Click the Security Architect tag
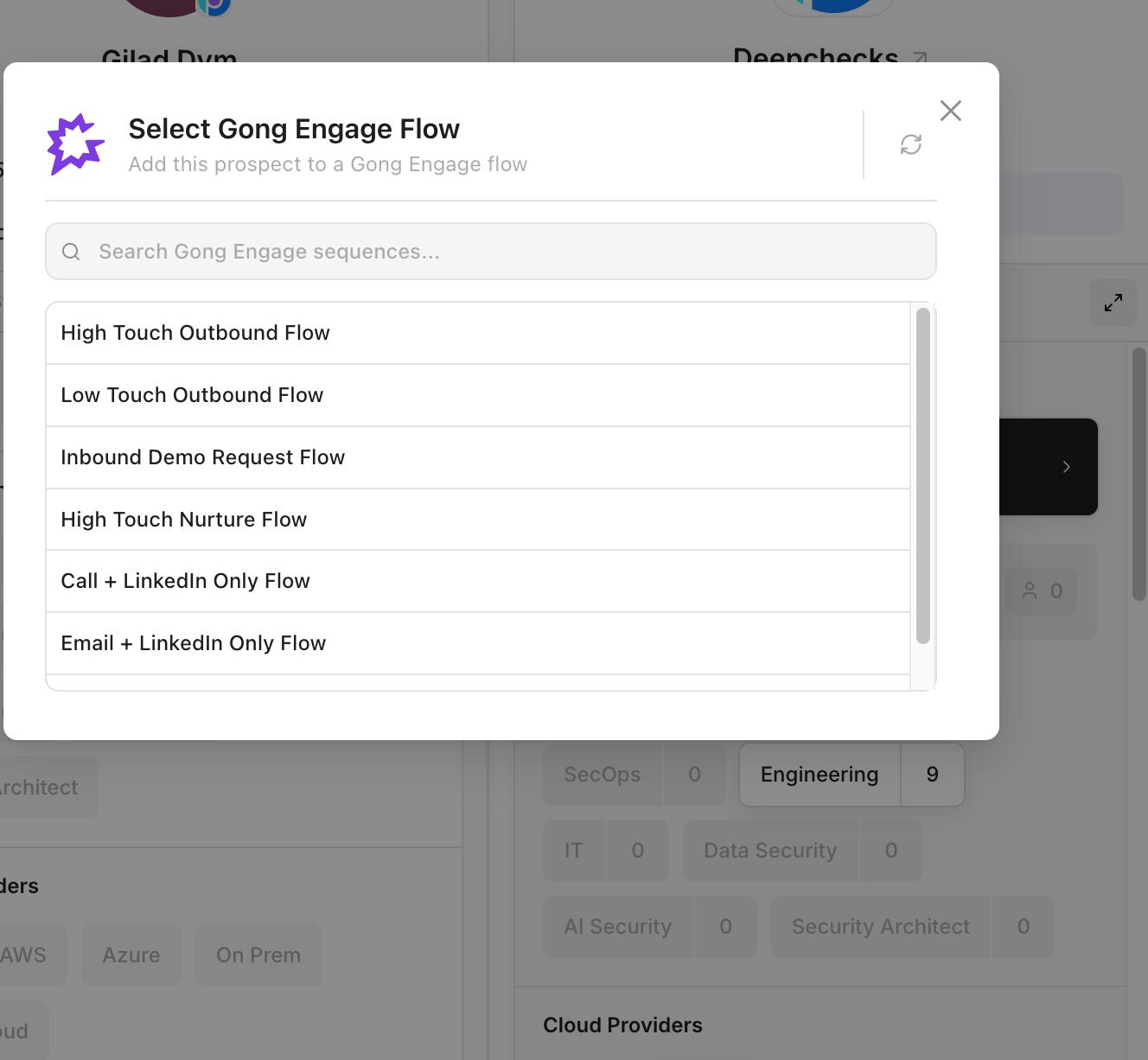The image size is (1148, 1060). (881, 927)
